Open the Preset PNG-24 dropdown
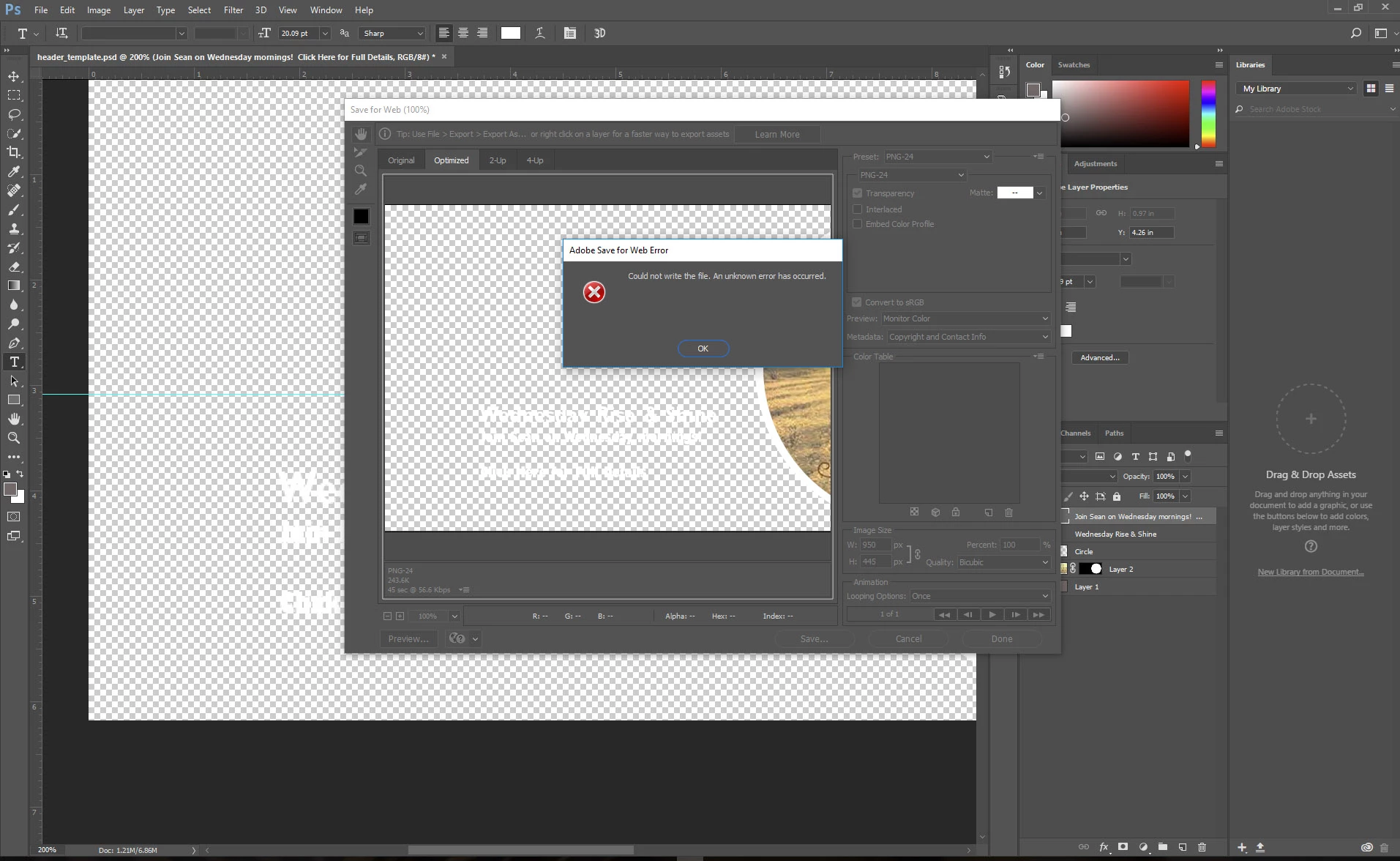 point(937,157)
